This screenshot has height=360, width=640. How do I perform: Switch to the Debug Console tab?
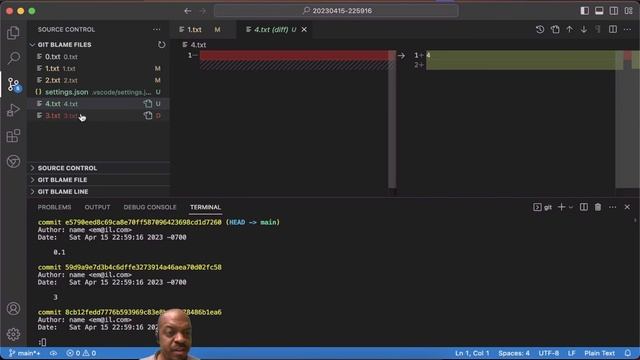(150, 207)
